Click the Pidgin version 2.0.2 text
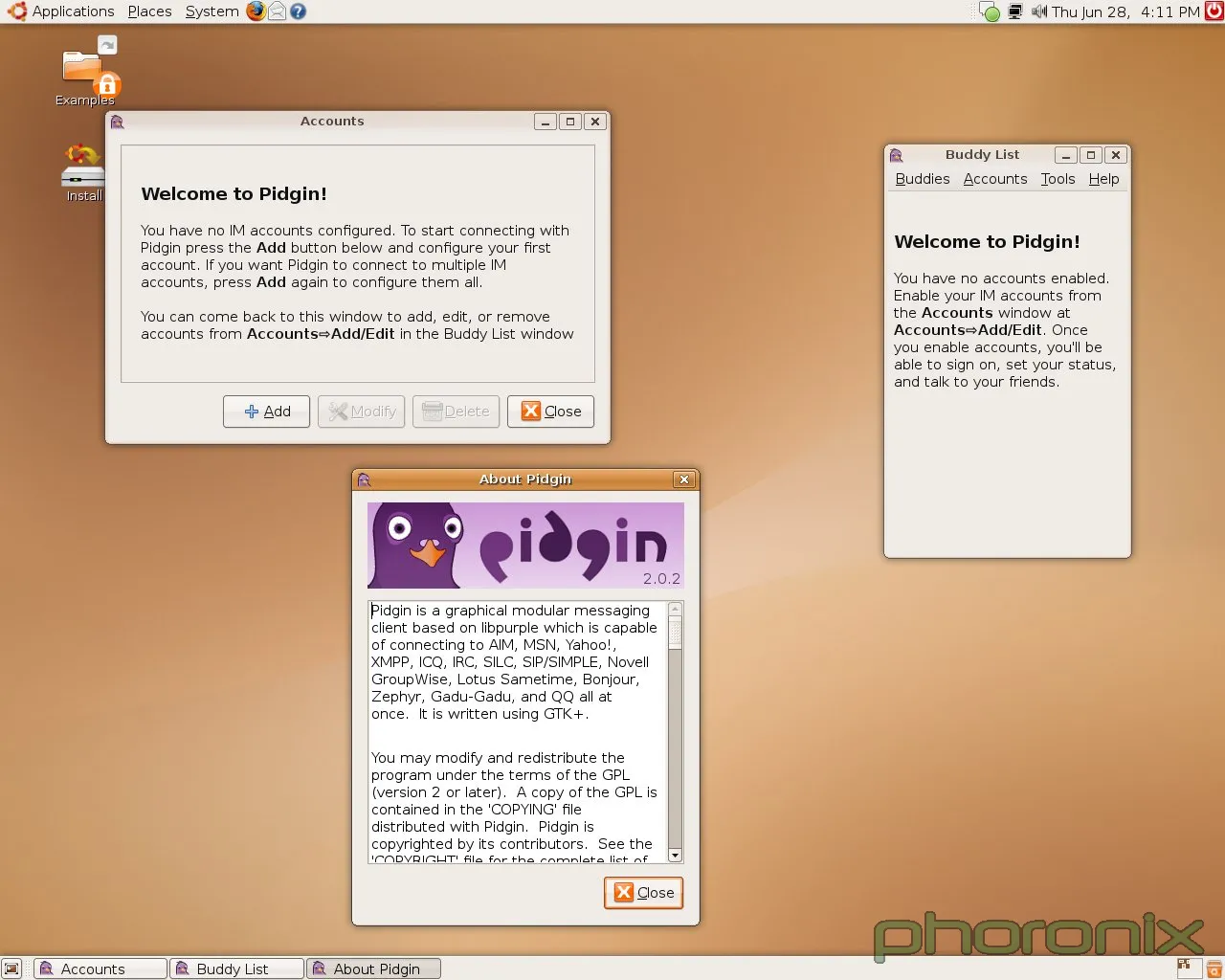This screenshot has width=1225, height=980. (x=661, y=579)
